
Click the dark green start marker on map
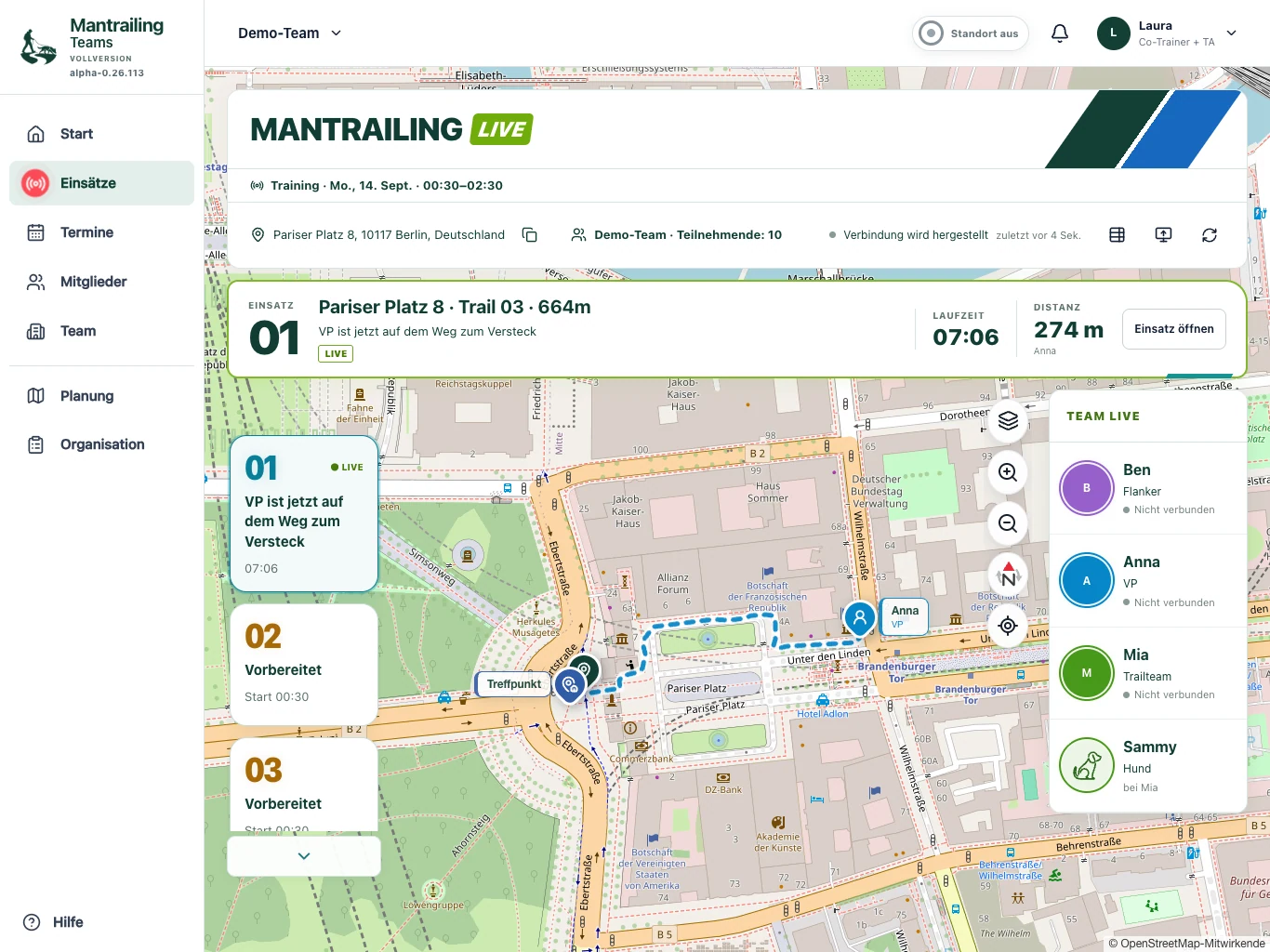point(585,669)
